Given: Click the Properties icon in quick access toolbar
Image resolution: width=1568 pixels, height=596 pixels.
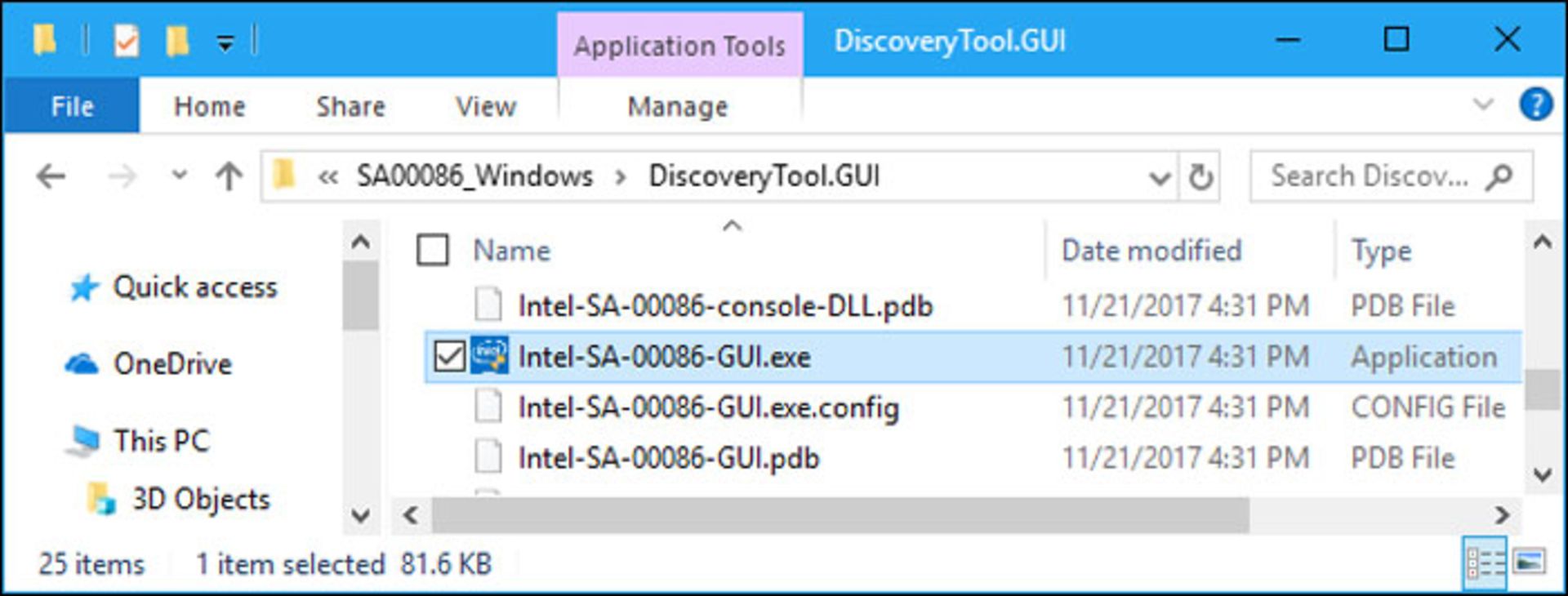Looking at the screenshot, I should point(127,40).
